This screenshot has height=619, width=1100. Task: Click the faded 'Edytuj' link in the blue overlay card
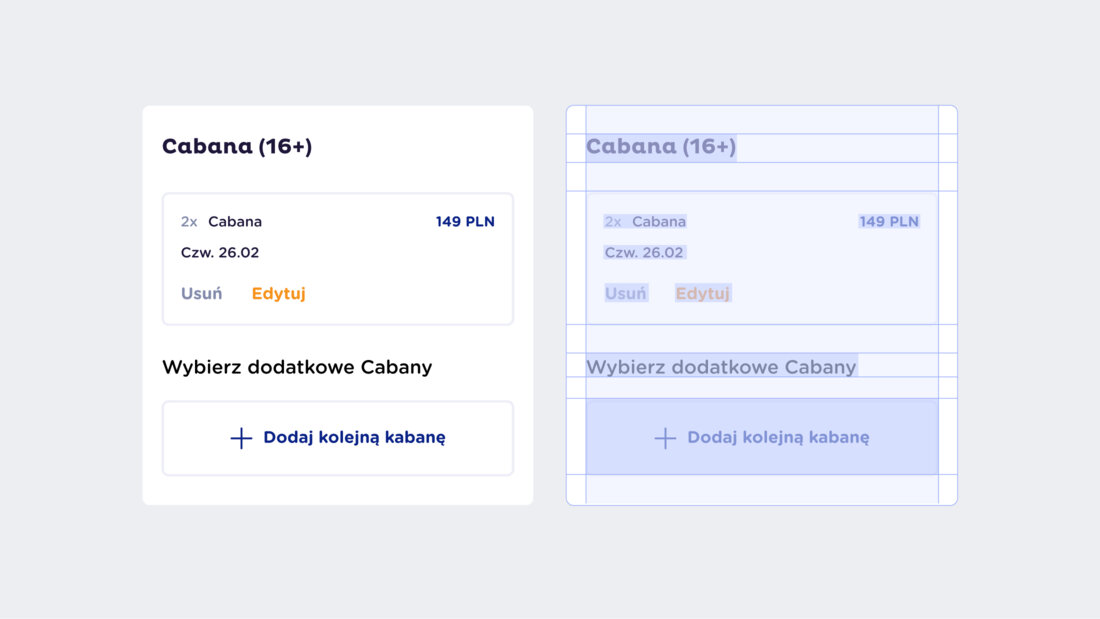tap(702, 293)
